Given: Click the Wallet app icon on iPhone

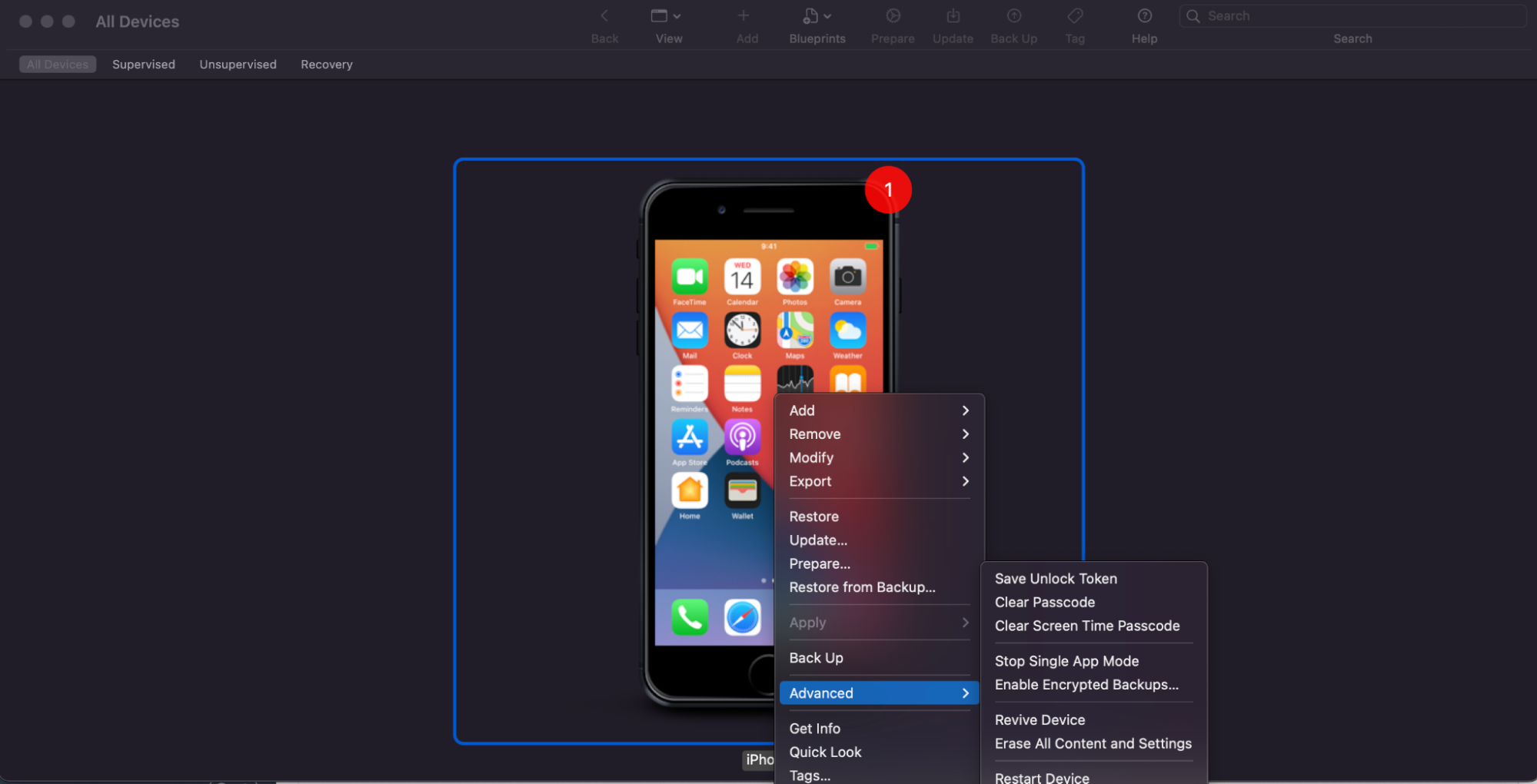Looking at the screenshot, I should 742,490.
